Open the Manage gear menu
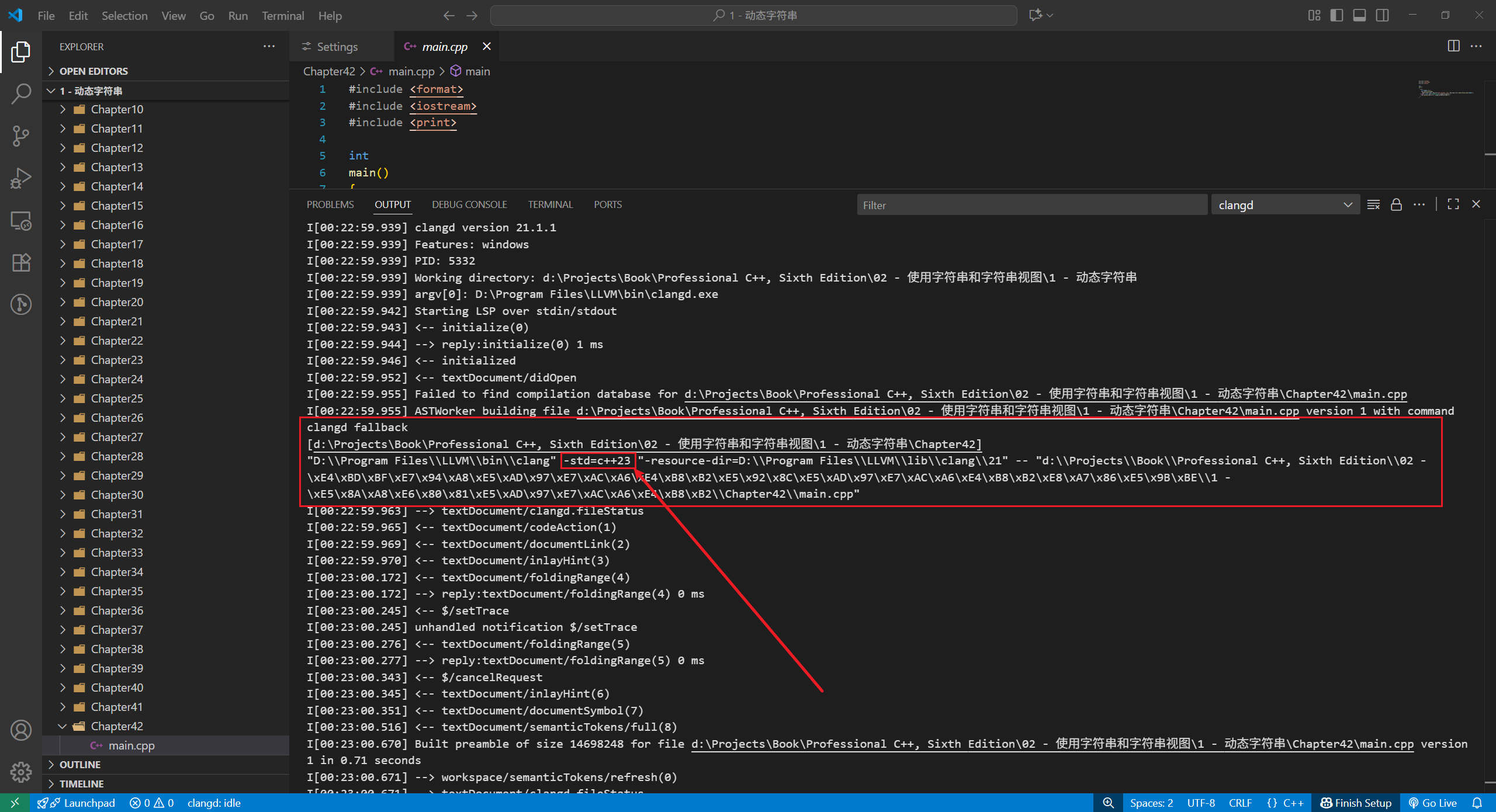1496x812 pixels. point(21,772)
